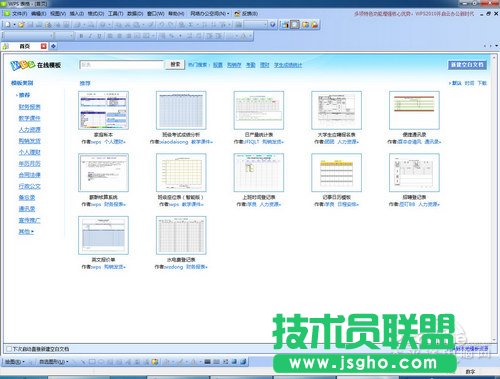
Task: Click the Align Left icon
Action: (110, 36)
